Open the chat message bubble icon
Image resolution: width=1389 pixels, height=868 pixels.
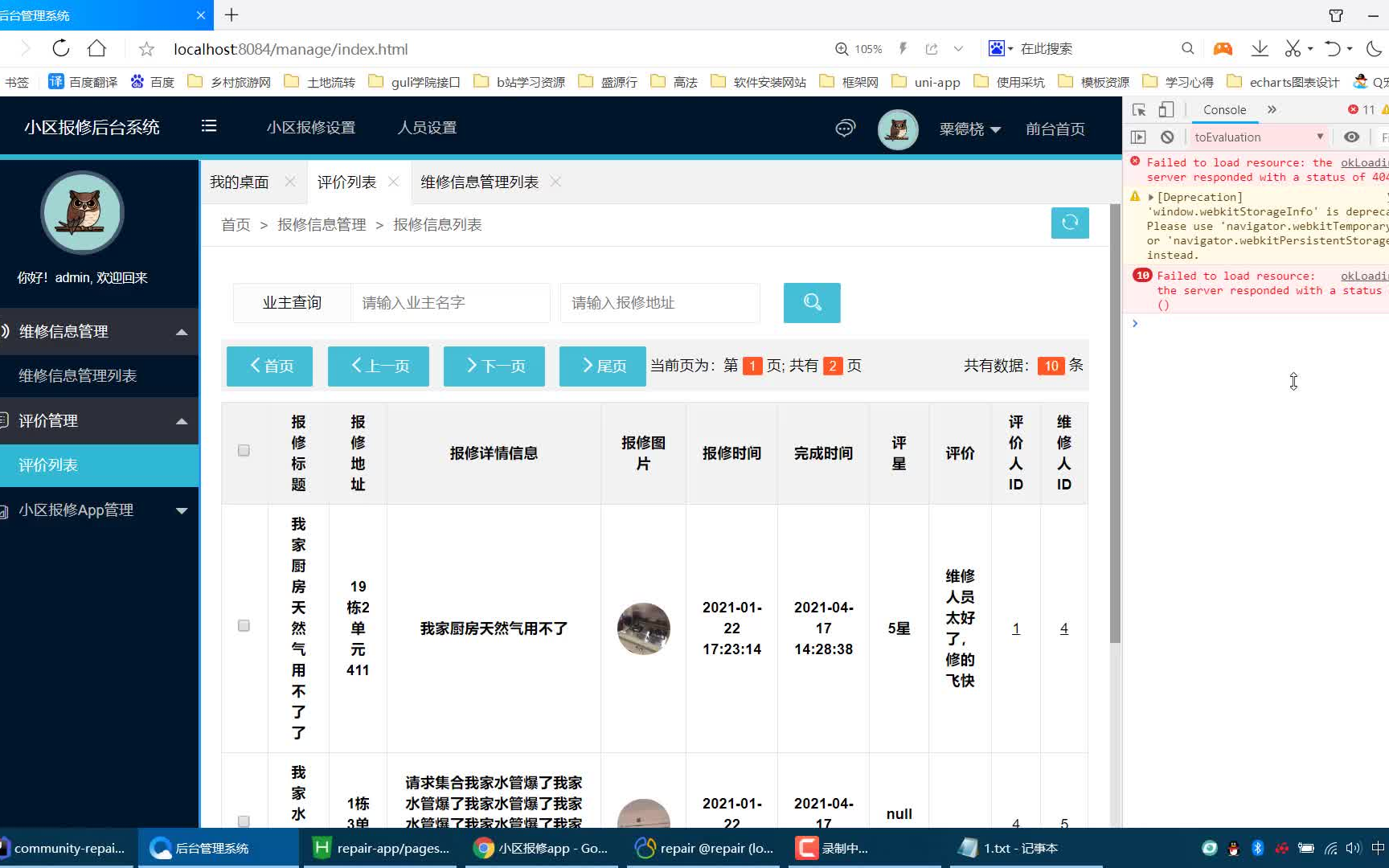845,128
